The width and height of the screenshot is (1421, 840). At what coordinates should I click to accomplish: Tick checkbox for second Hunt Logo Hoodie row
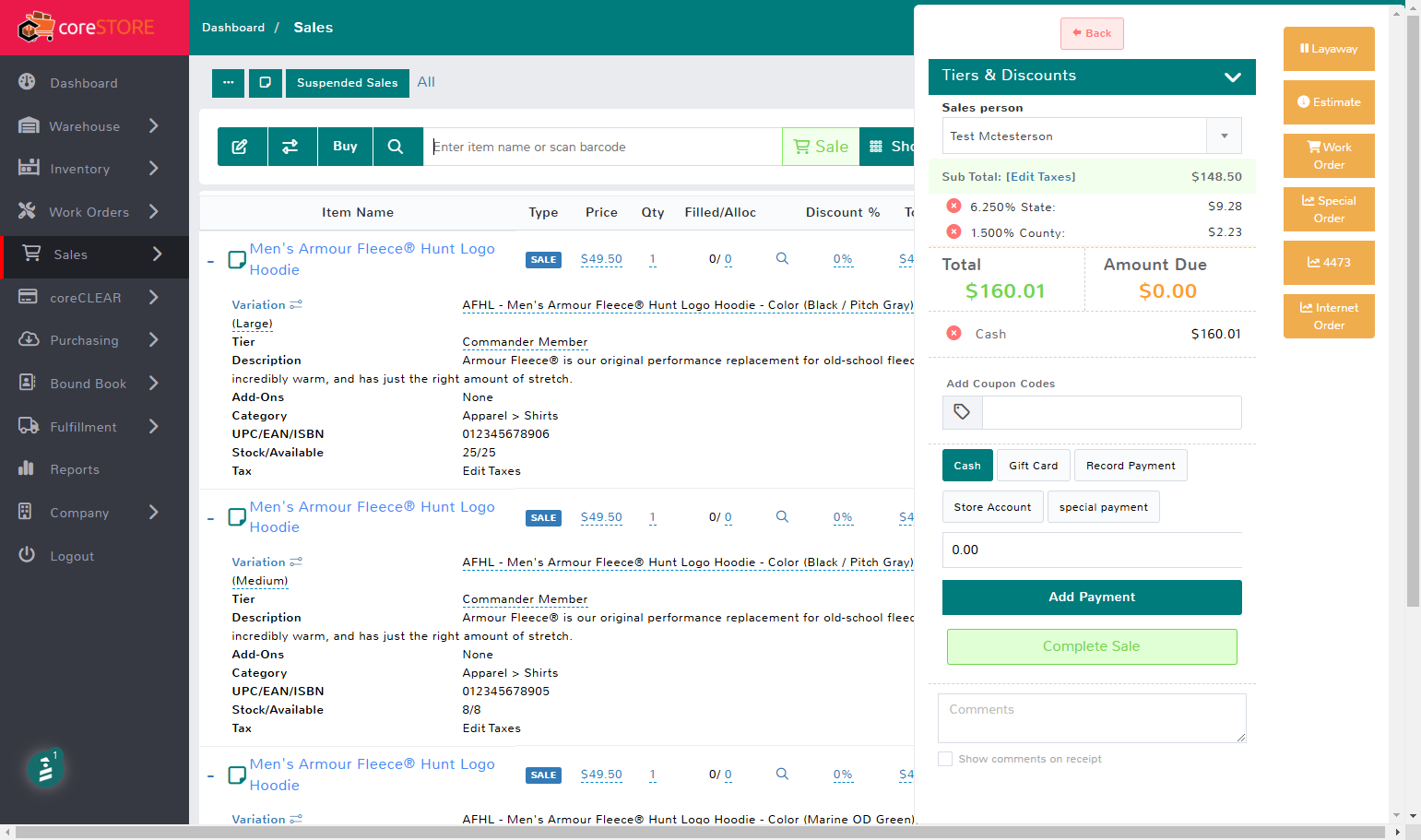(237, 517)
